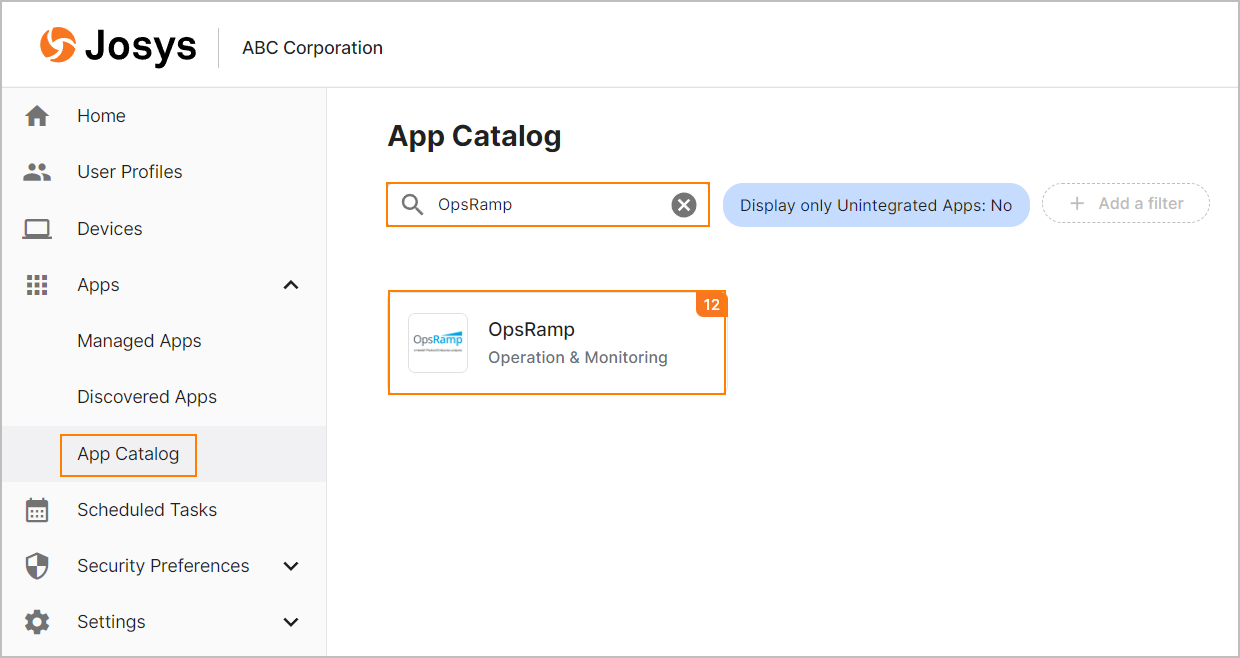Expand the Security Preferences chevron
This screenshot has width=1240, height=658.
[x=291, y=566]
